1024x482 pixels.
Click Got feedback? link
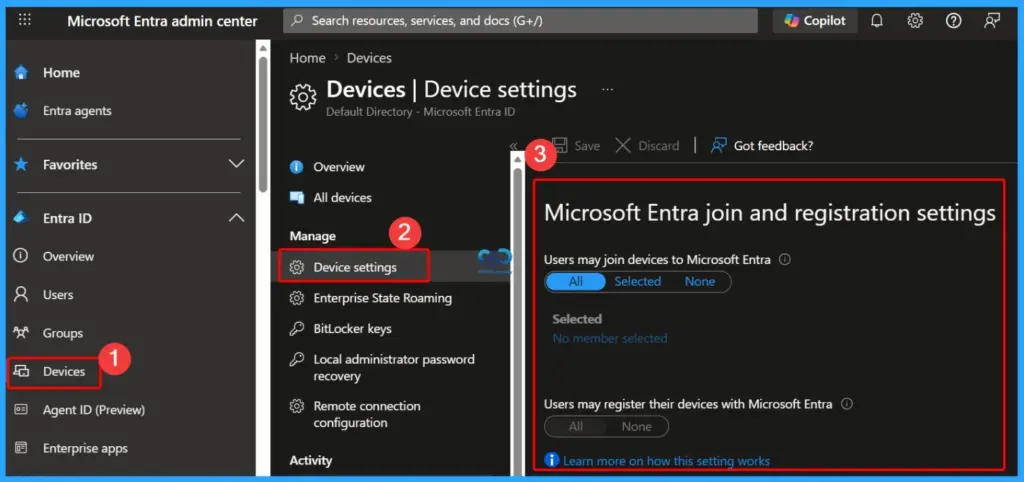point(762,146)
